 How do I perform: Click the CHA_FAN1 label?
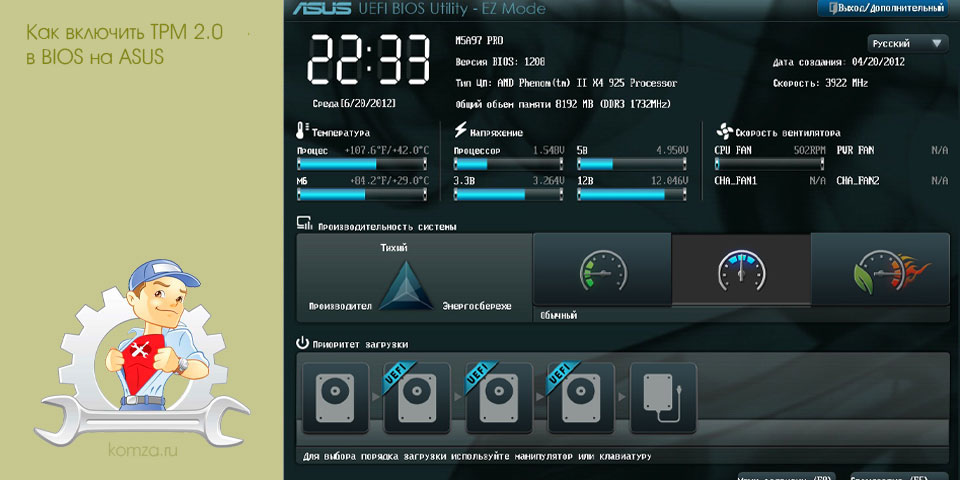735,181
